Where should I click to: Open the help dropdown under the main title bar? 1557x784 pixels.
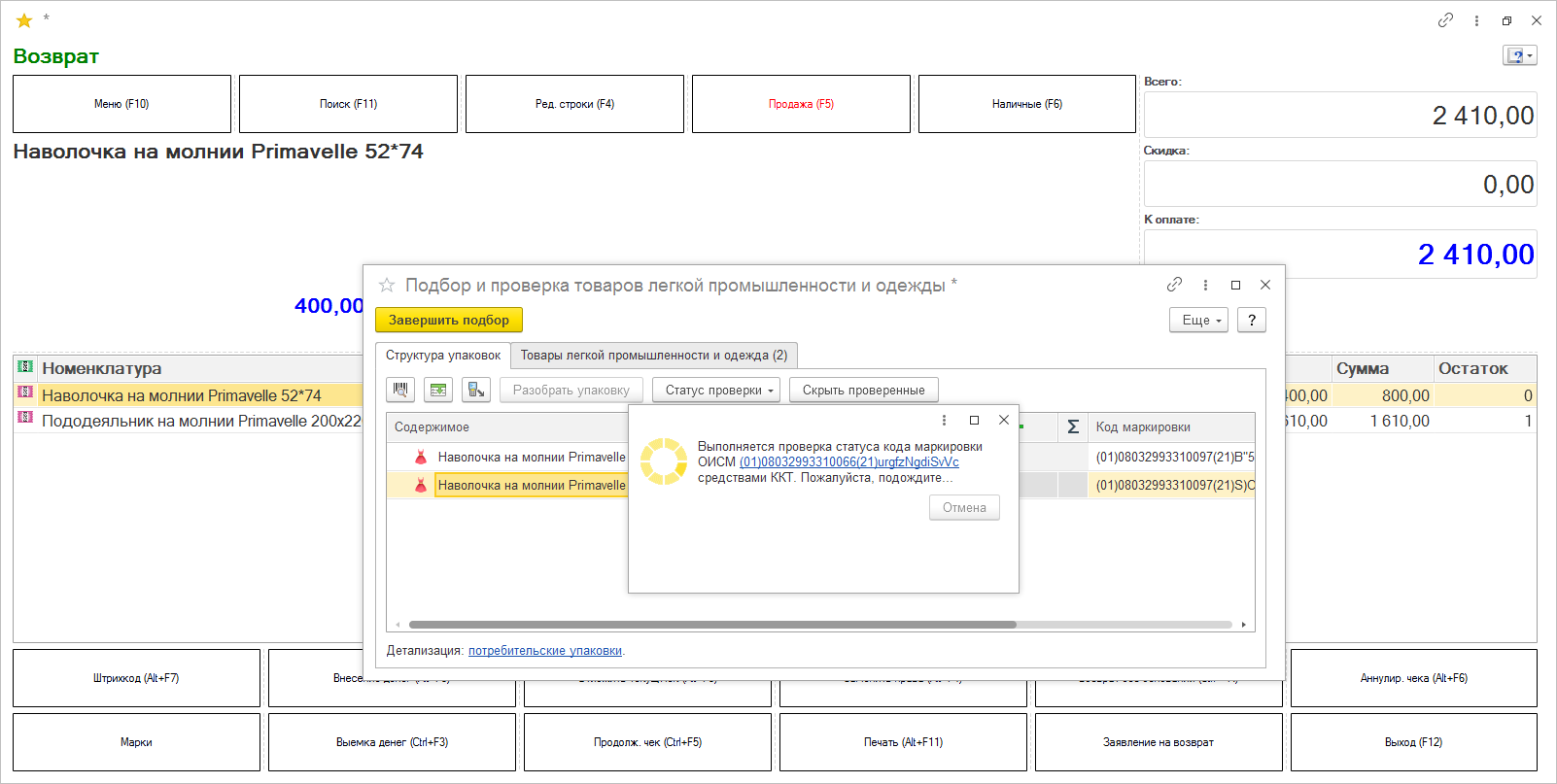[1520, 55]
